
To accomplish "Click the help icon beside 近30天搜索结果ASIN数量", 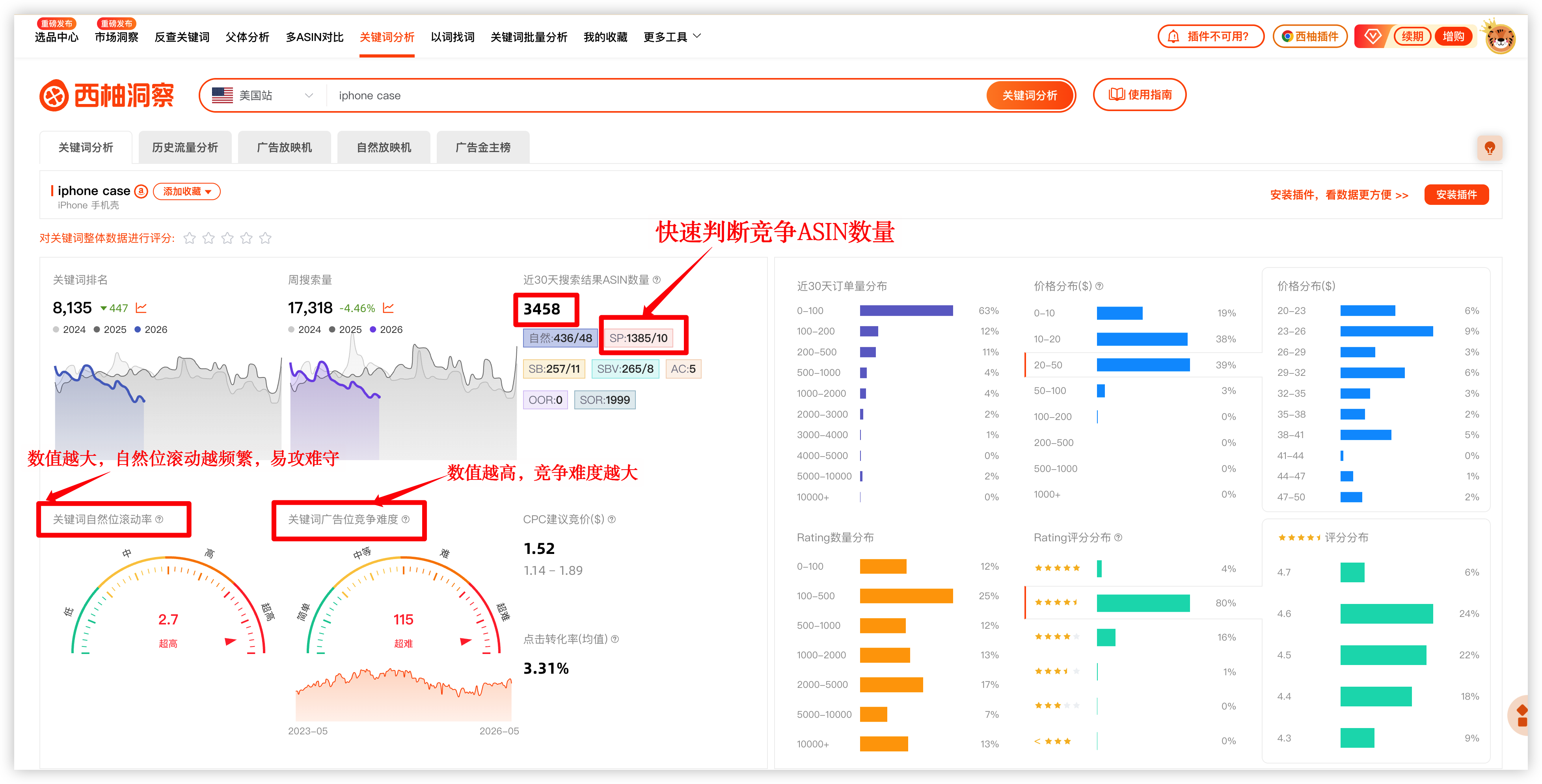I will point(657,279).
